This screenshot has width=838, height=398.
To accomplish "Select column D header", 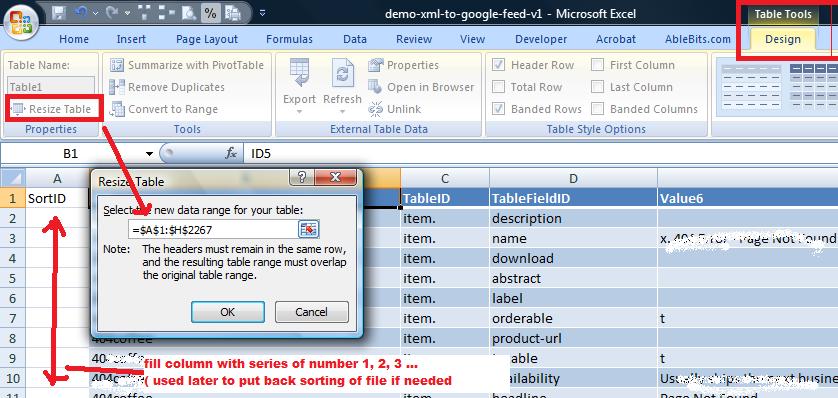I will tap(573, 178).
